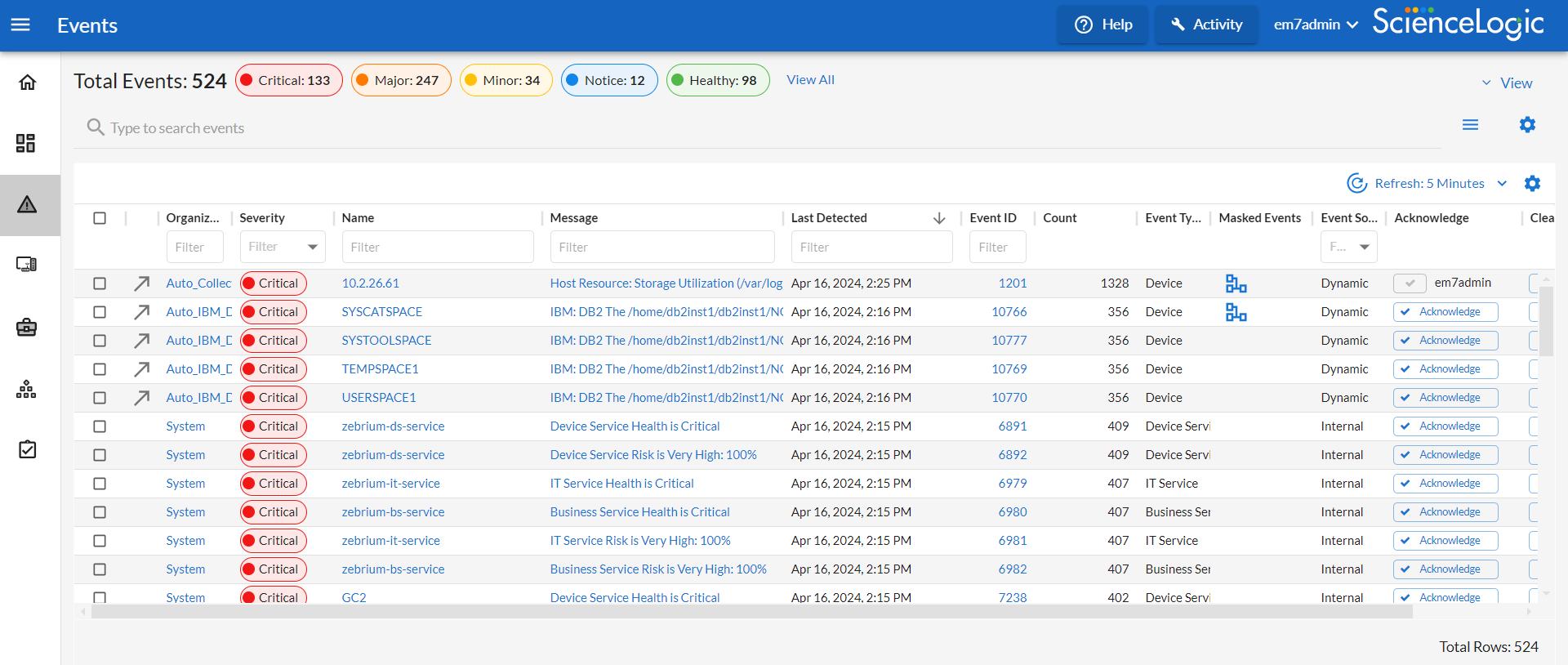Open grid settings gear beside Refresh
The image size is (1568, 665).
1532,184
